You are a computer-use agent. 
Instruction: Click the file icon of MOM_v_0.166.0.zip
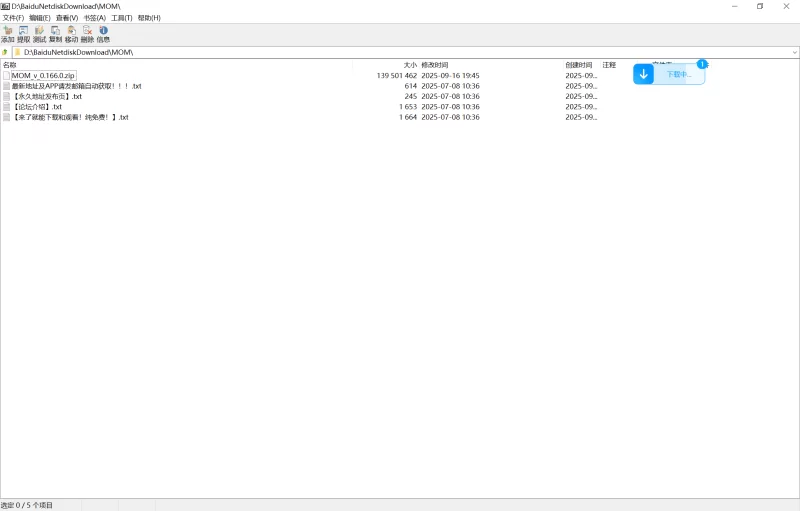(7, 75)
